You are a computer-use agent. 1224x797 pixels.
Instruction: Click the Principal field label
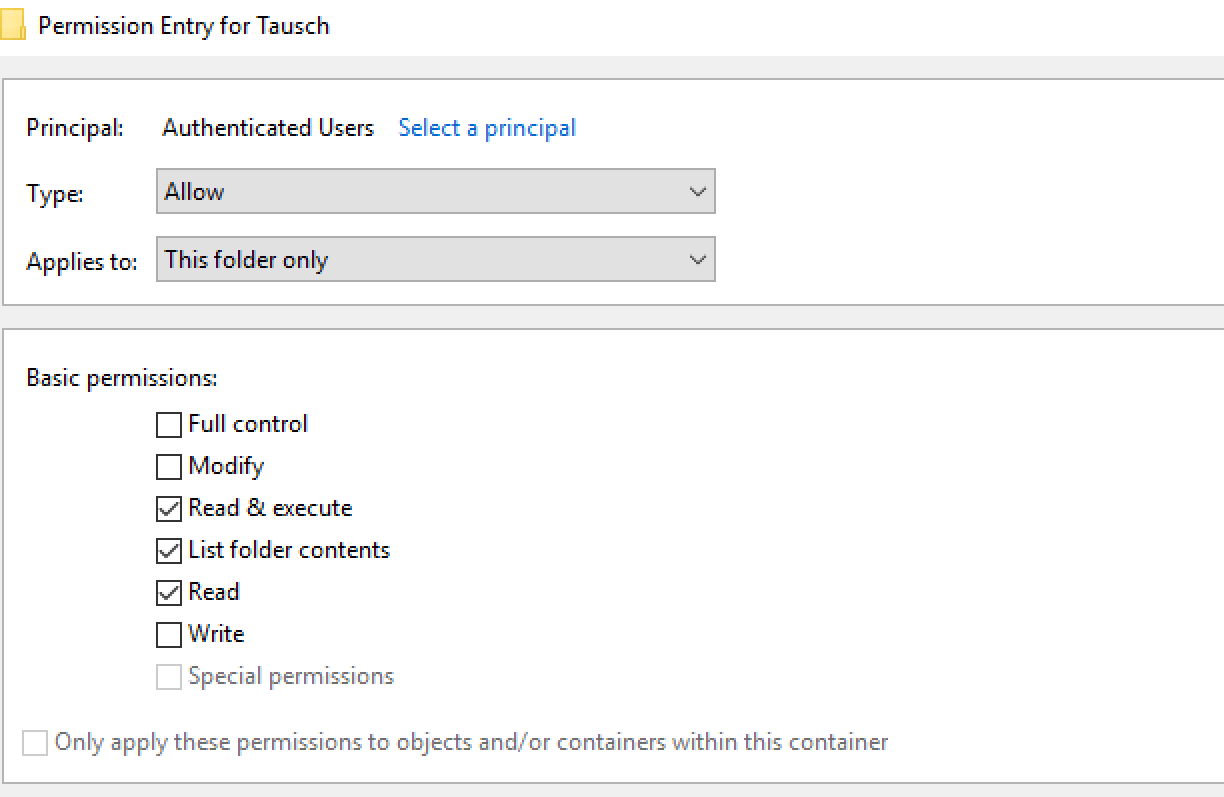pos(75,128)
